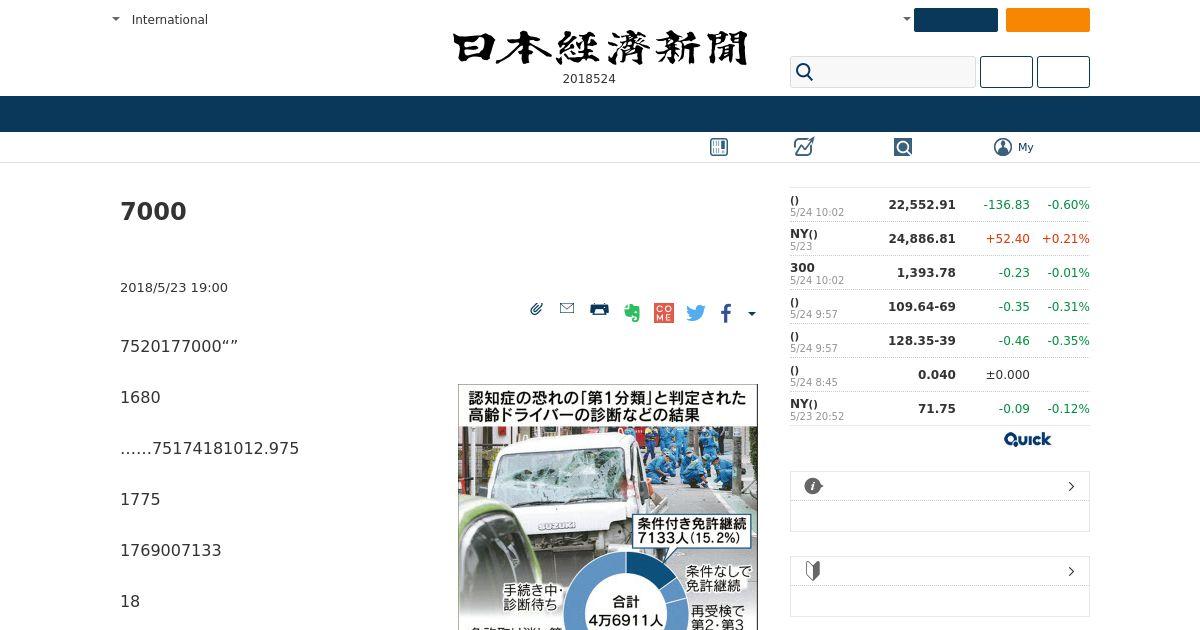Click the search magnifier icon

click(805, 72)
